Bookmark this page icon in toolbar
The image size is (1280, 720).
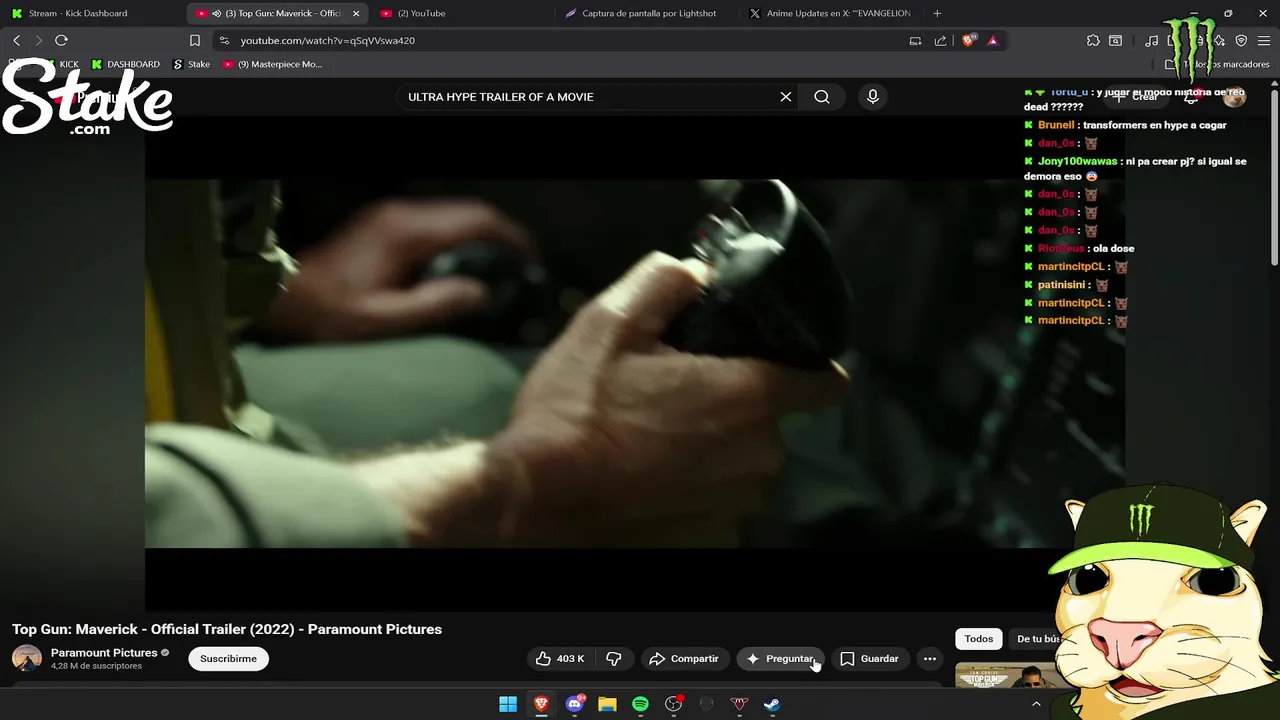195,40
